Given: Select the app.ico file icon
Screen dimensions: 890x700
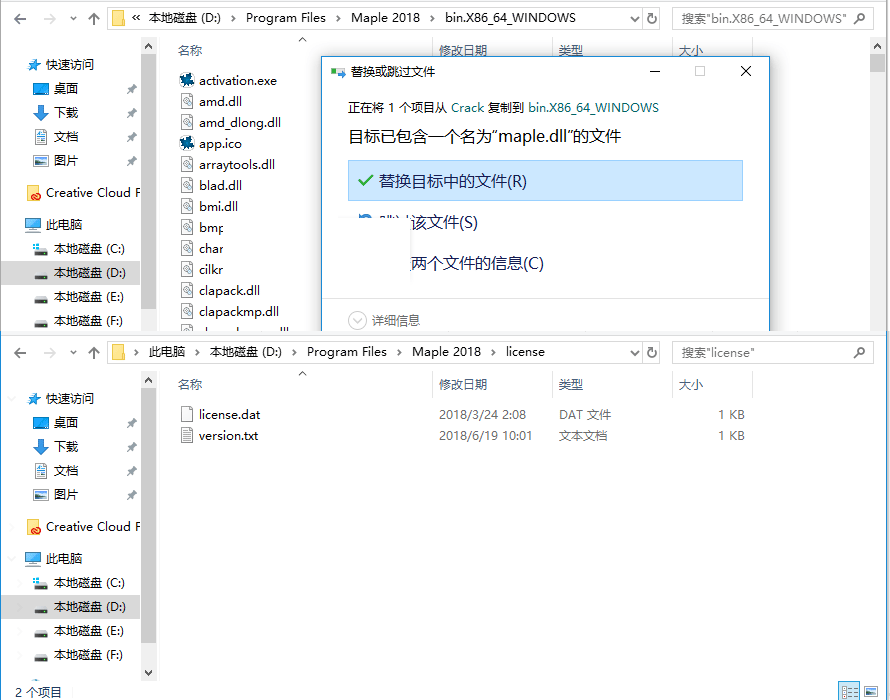Looking at the screenshot, I should tap(186, 143).
